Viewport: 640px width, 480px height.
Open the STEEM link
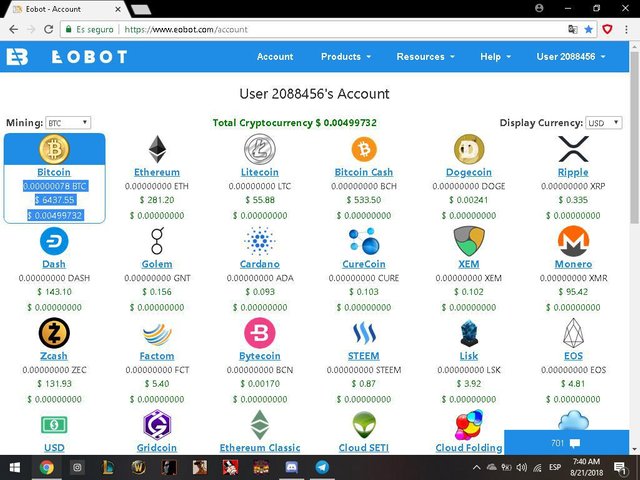click(364, 356)
